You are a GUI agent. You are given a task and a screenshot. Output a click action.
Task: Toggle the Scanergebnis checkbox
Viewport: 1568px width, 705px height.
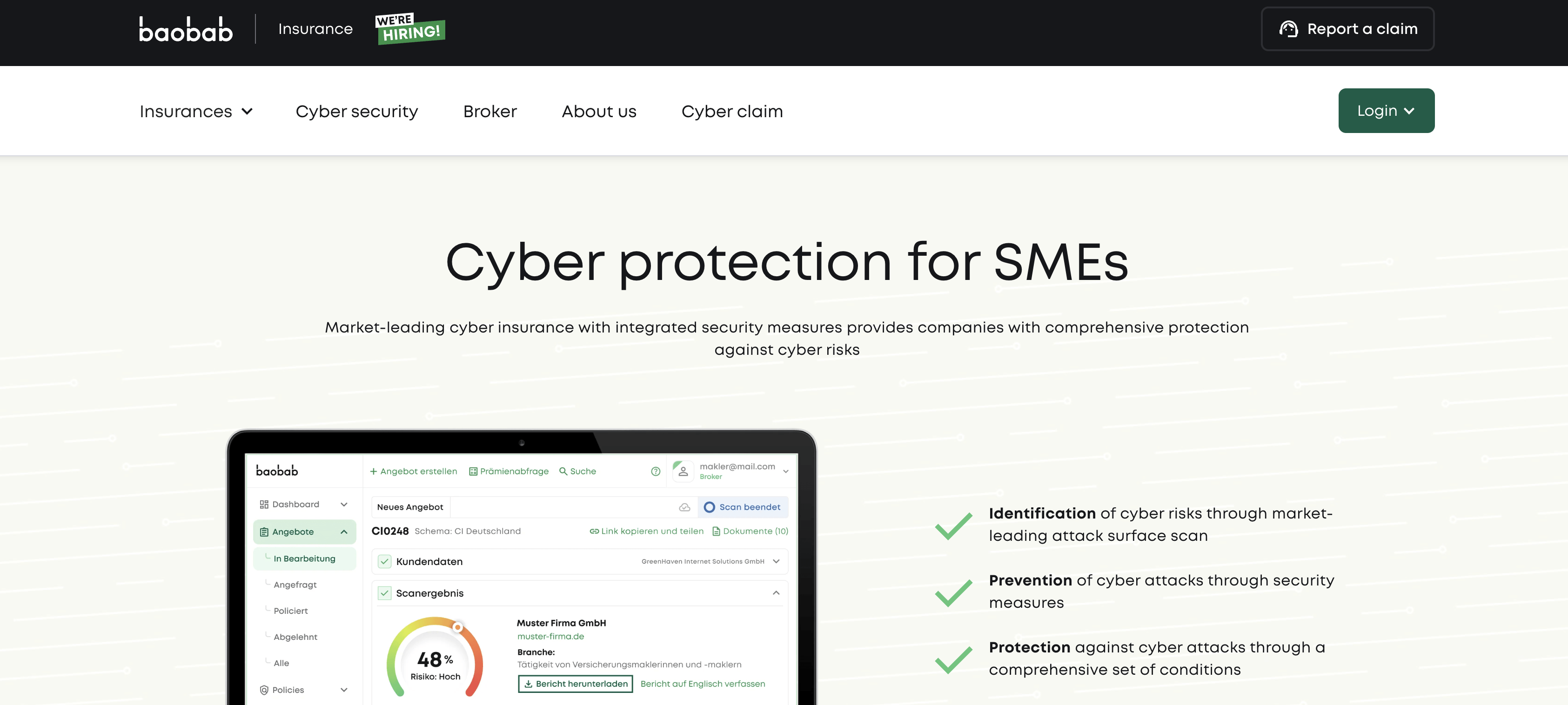pyautogui.click(x=385, y=593)
